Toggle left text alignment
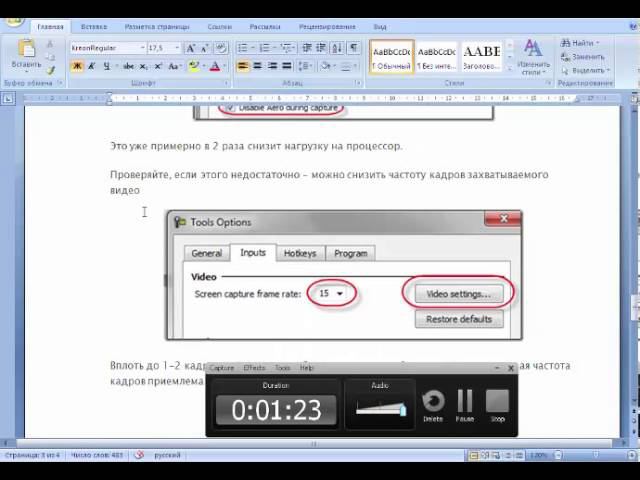The width and height of the screenshot is (640, 480). pos(242,66)
